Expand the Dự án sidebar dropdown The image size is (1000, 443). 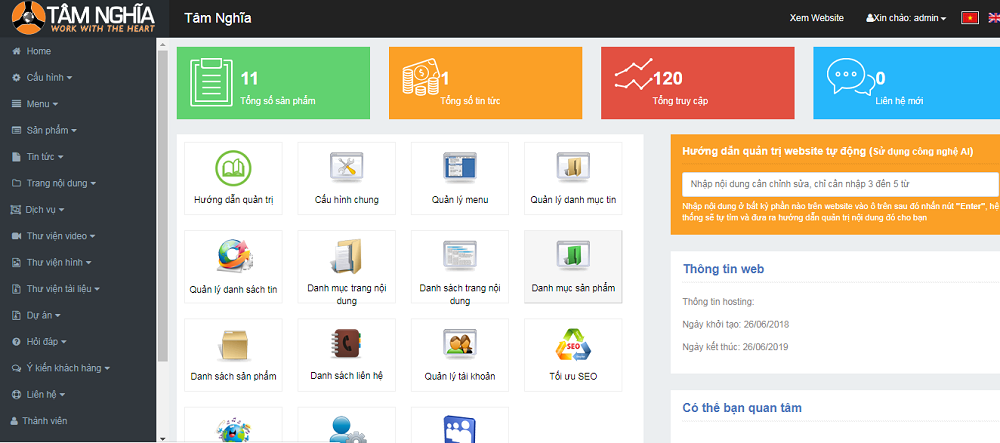[x=36, y=316]
